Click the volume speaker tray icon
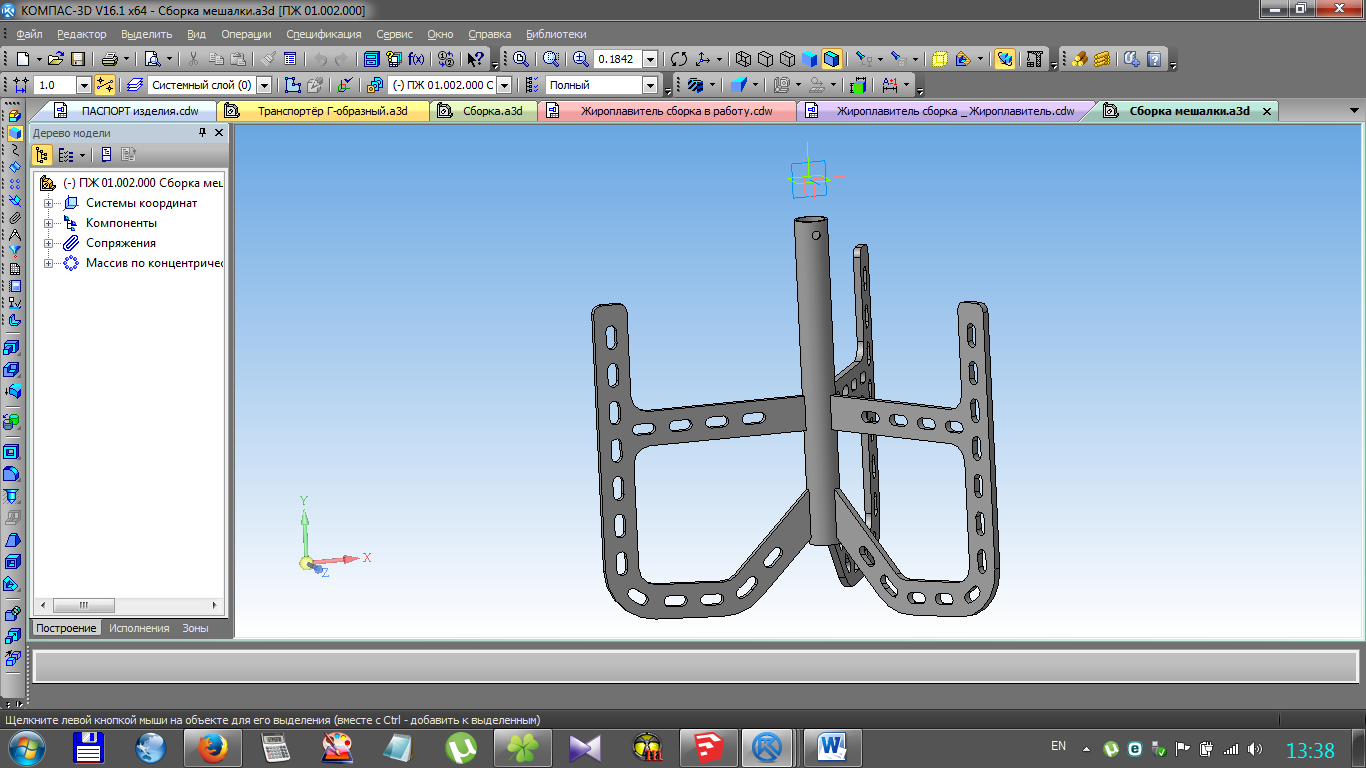Screen dimensions: 1366x768 [x=1256, y=748]
